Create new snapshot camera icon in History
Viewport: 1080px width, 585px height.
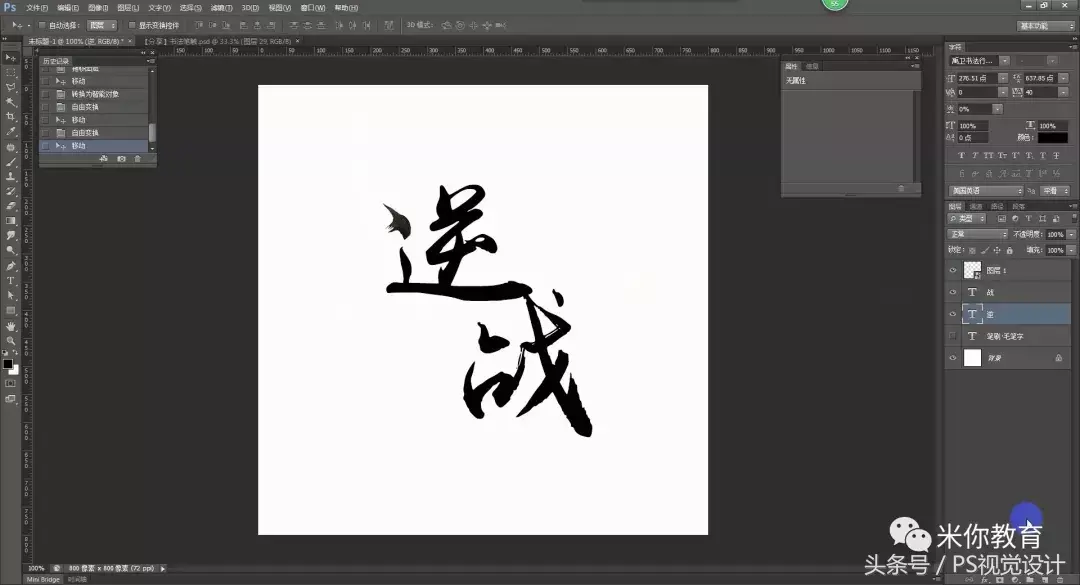(121, 159)
